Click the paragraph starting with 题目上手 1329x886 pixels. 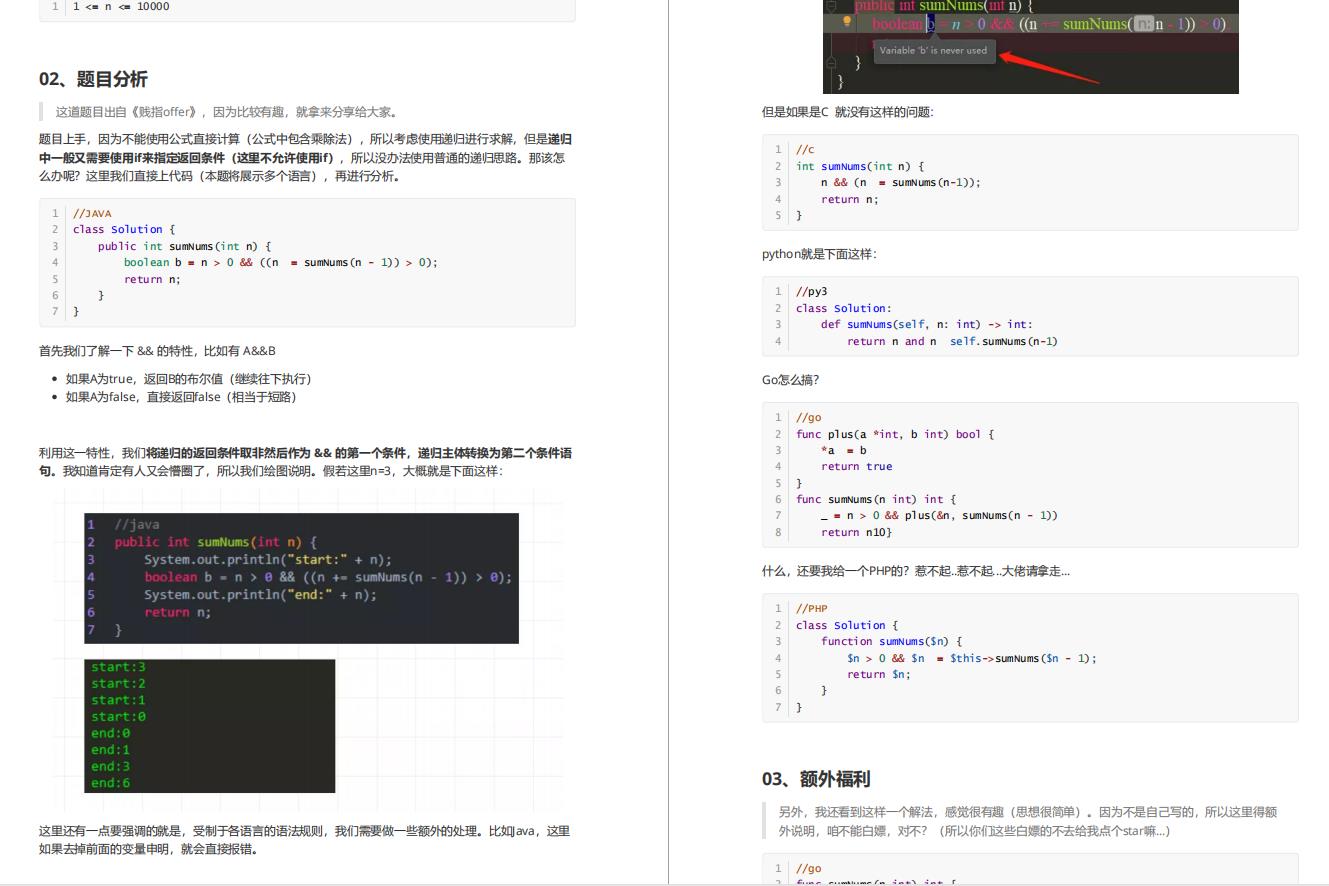[306, 158]
